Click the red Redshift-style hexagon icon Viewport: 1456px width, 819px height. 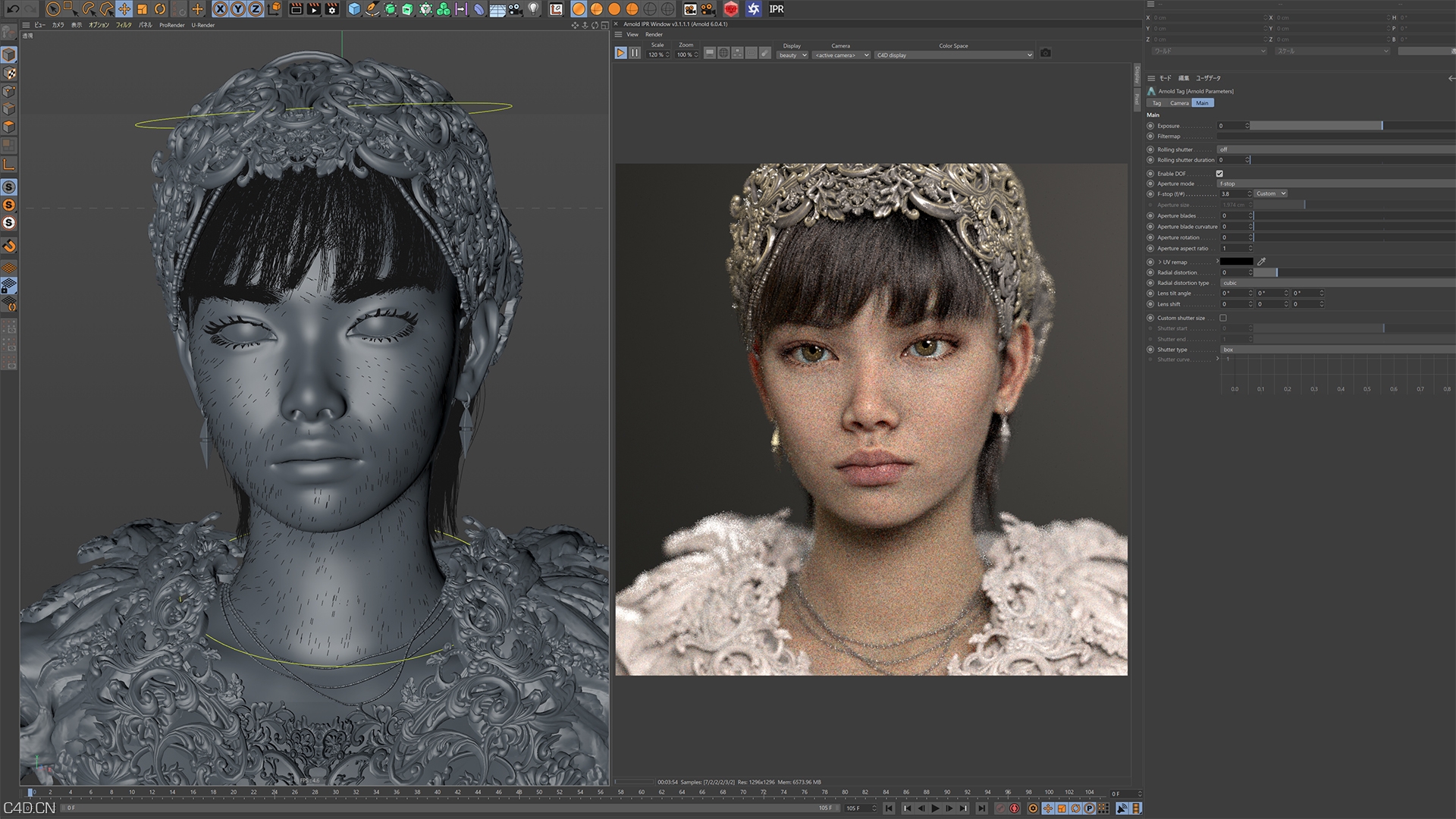point(731,9)
